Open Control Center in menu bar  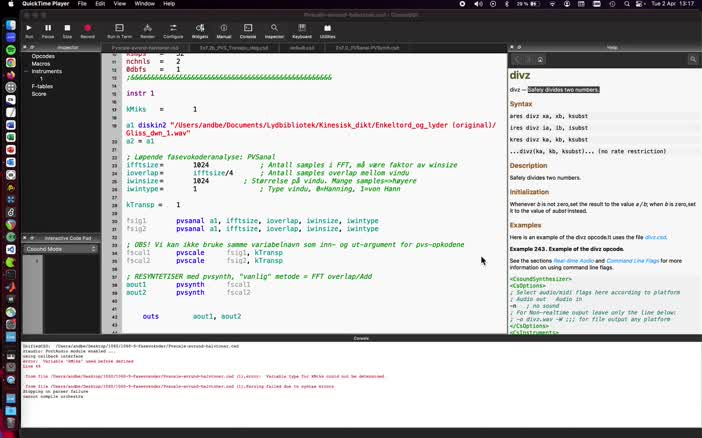(x=640, y=4)
